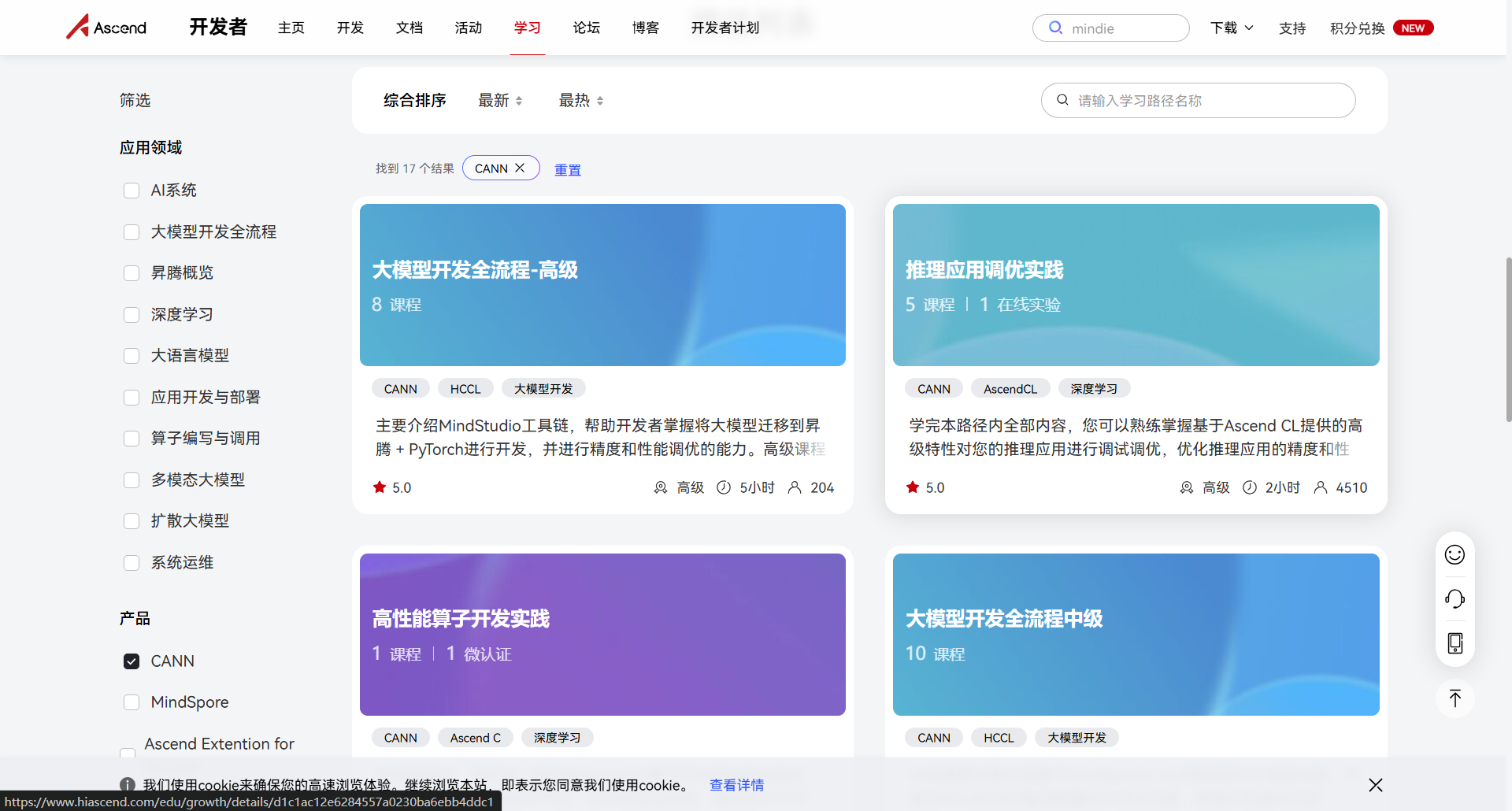Click the 开发者 header title
1512x811 pixels.
pyautogui.click(x=218, y=27)
